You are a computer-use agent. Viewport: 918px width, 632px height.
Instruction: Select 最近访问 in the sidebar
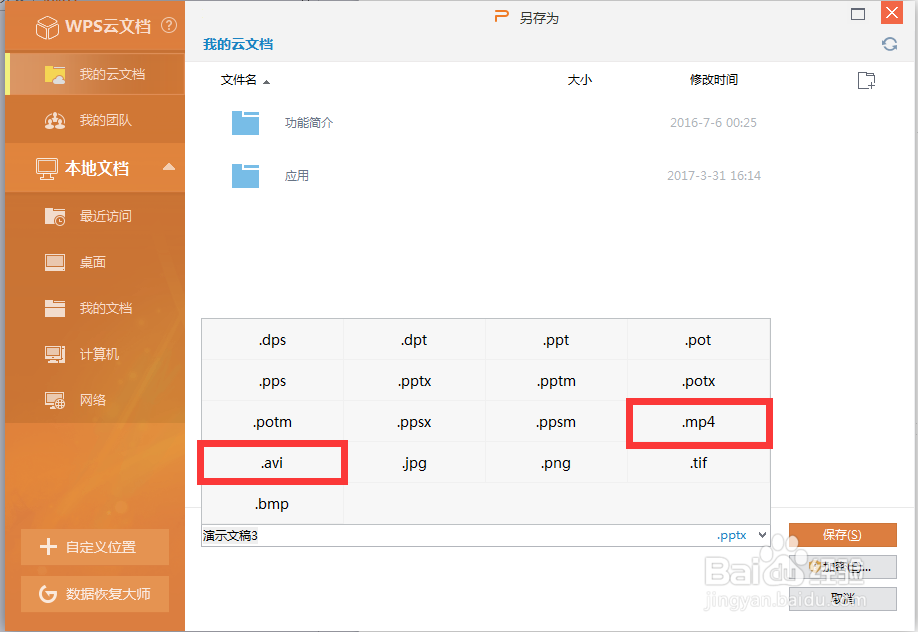point(94,215)
